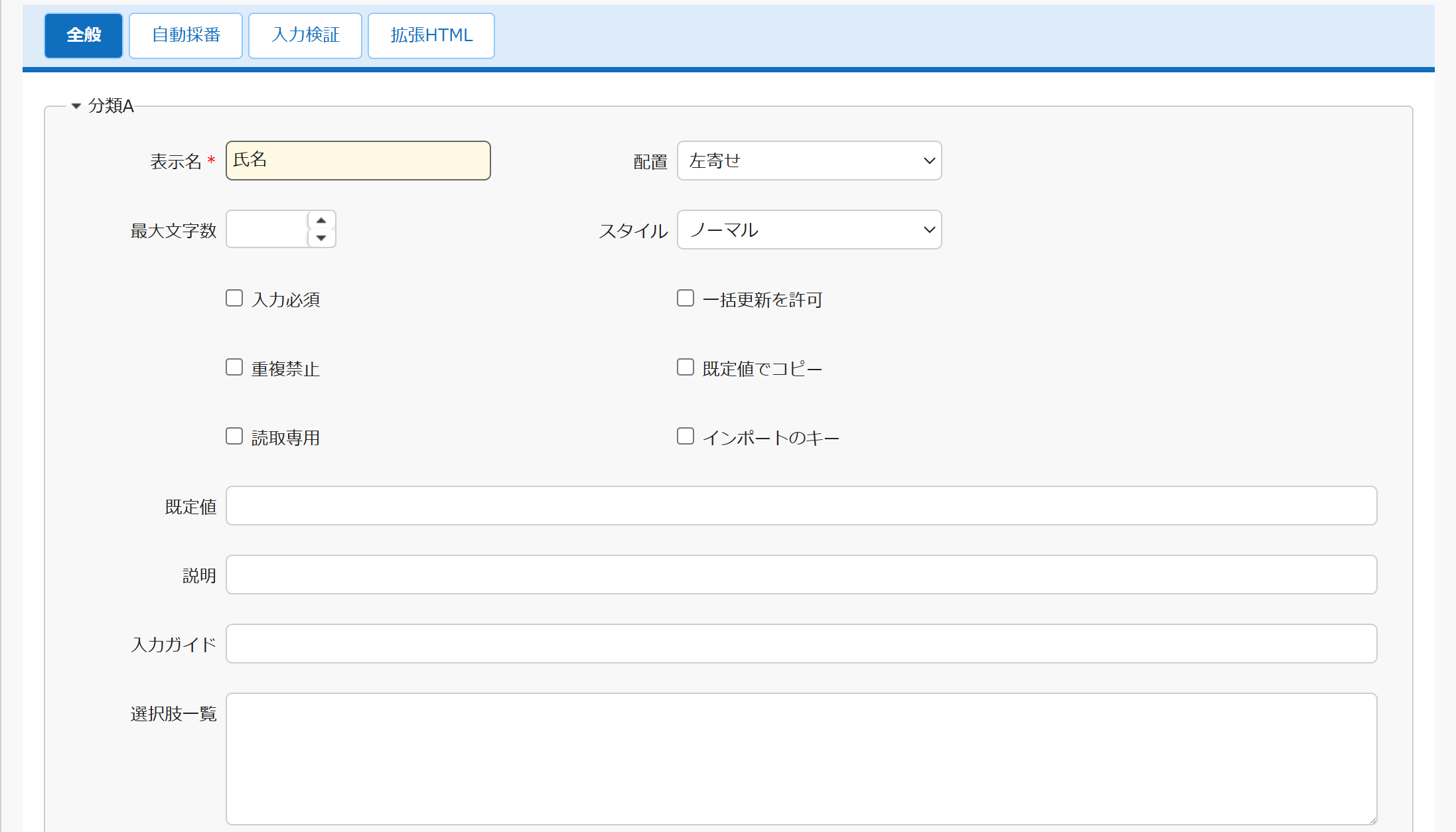Image resolution: width=1456 pixels, height=832 pixels.
Task: Open the 配置 alignment dropdown
Action: (x=809, y=161)
